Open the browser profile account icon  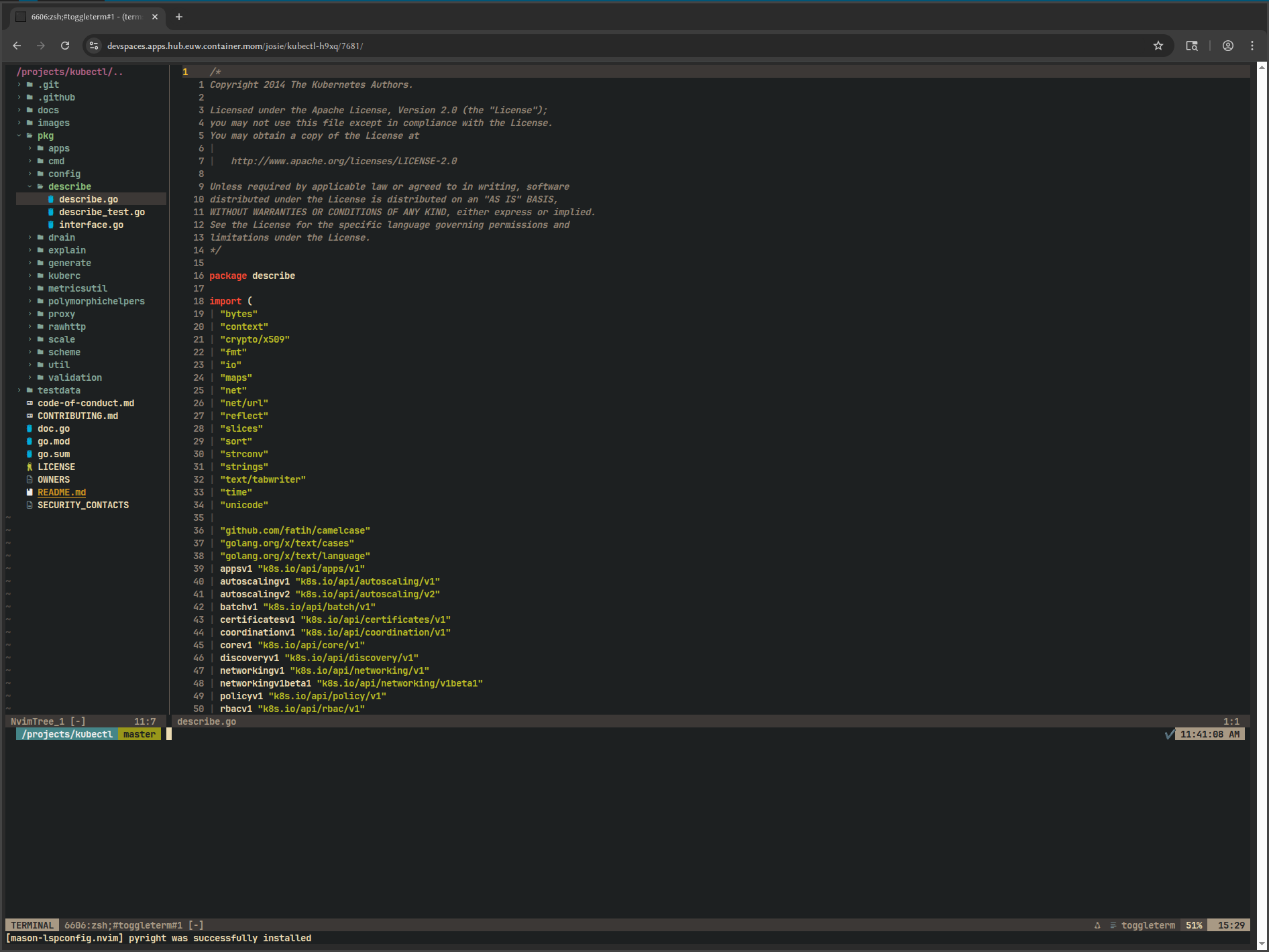[1227, 46]
